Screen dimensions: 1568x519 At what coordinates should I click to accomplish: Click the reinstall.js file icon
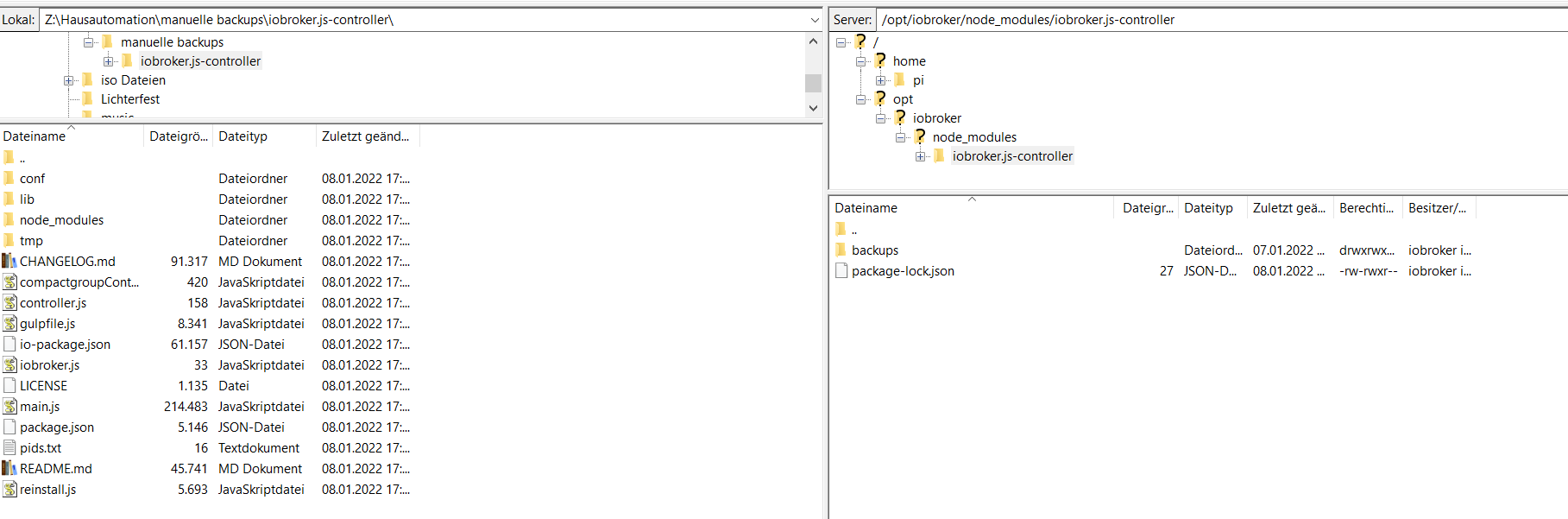coord(9,489)
